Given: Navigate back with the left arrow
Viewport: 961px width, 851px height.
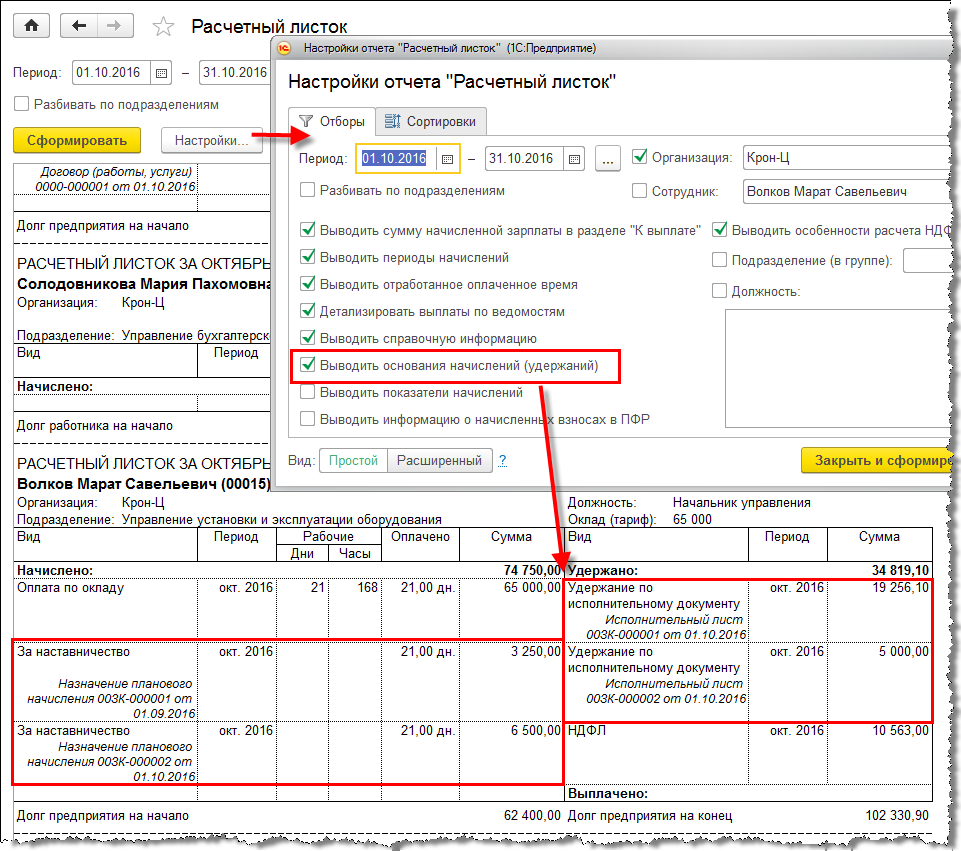Looking at the screenshot, I should pyautogui.click(x=79, y=26).
